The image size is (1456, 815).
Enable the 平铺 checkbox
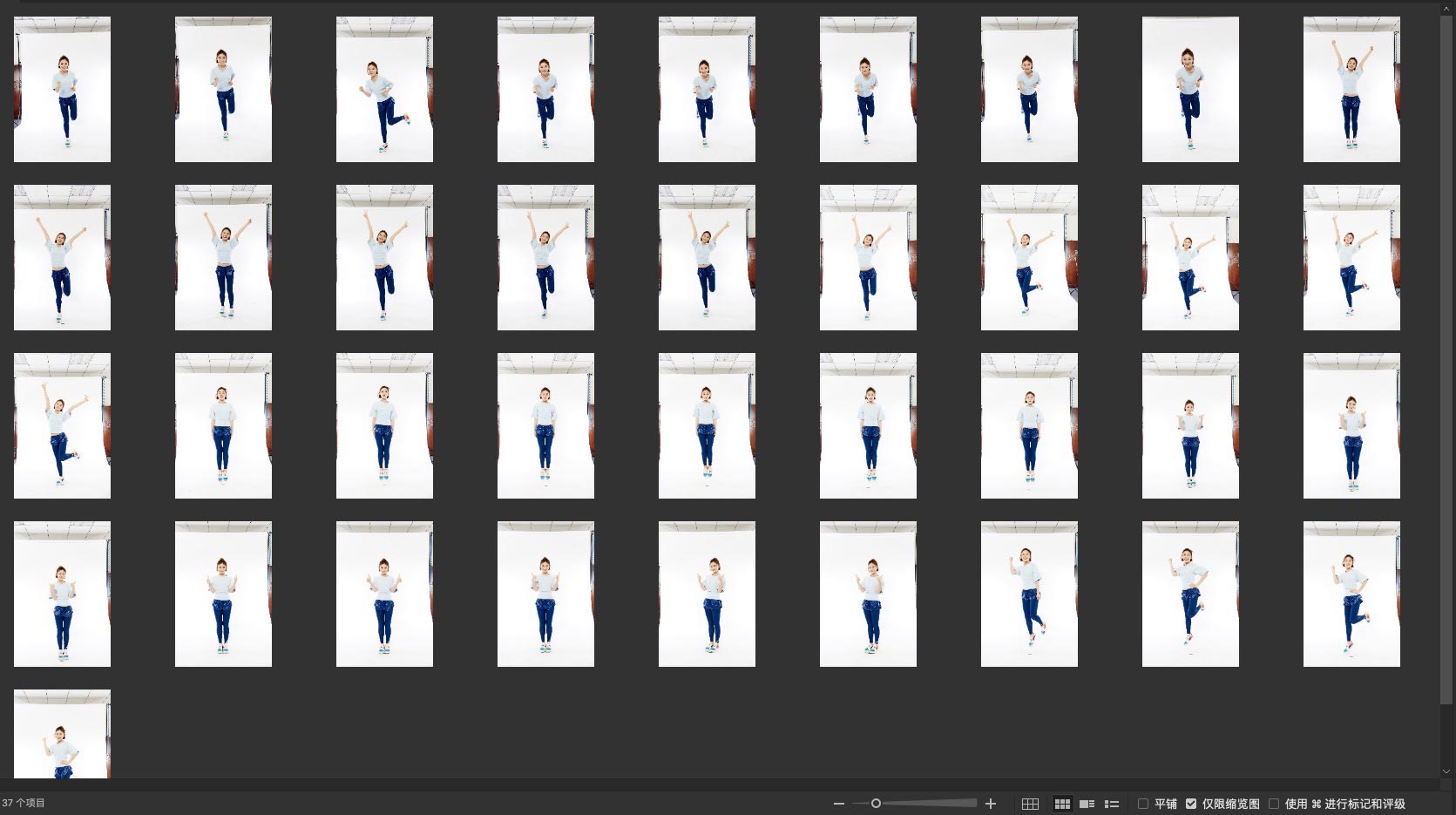pyautogui.click(x=1143, y=804)
